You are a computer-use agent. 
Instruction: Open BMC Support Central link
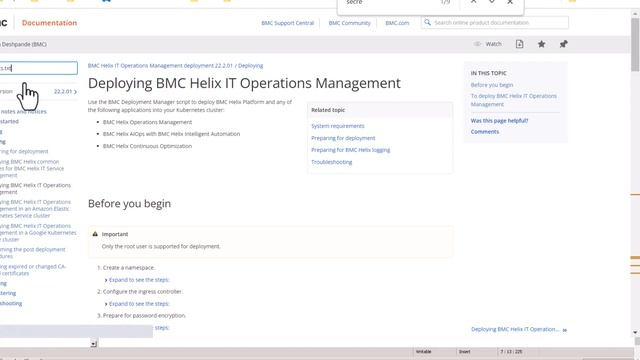[x=288, y=23]
